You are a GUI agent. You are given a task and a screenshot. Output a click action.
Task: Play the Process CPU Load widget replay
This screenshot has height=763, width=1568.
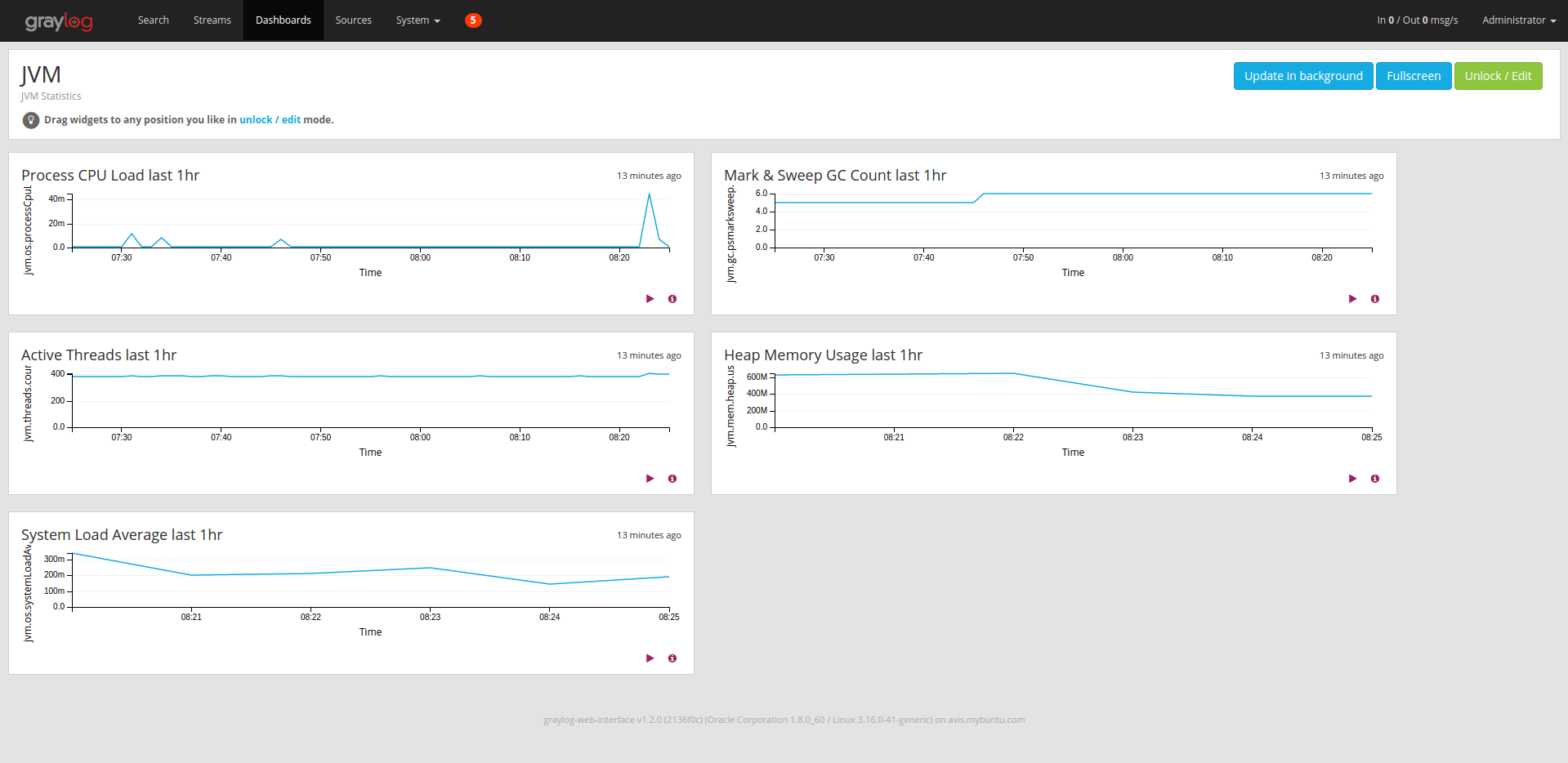point(650,298)
